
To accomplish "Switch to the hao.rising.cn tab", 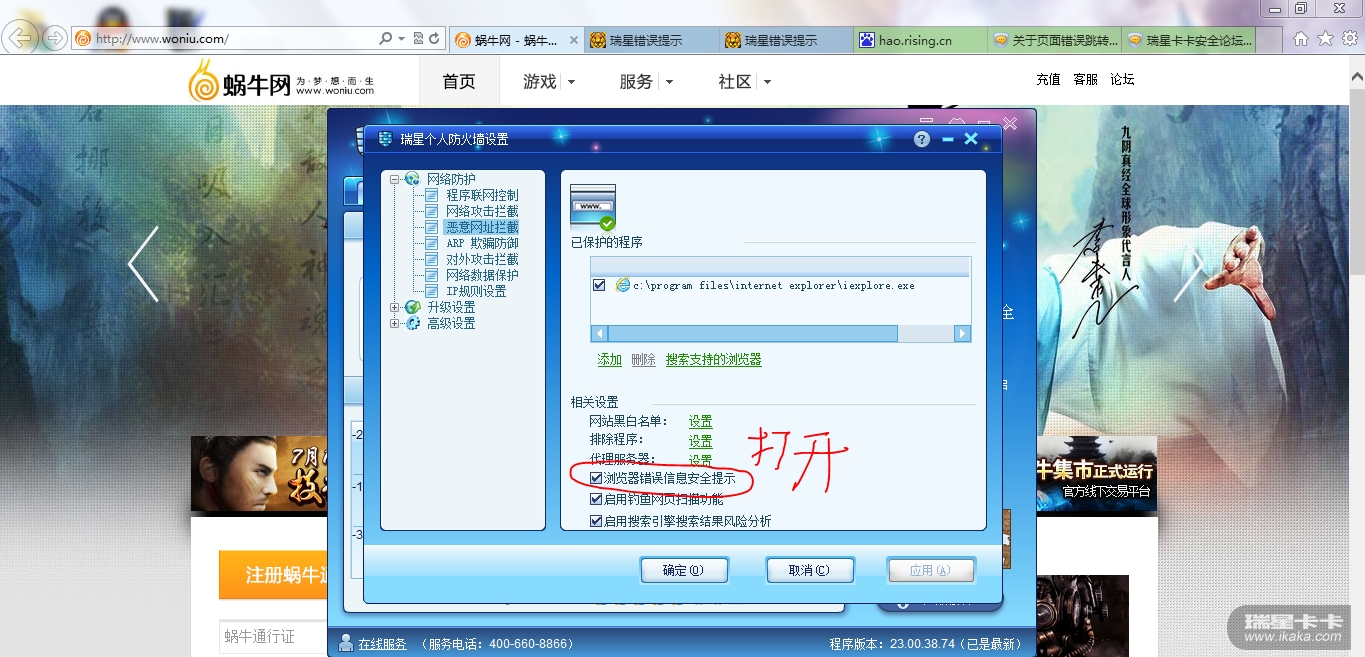I will coord(918,40).
